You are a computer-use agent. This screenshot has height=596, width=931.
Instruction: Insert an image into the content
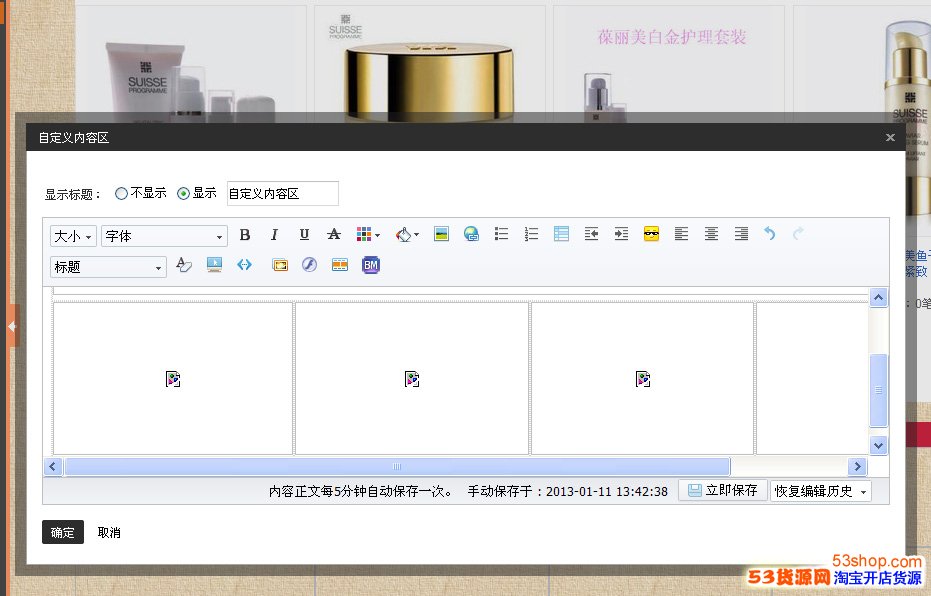(441, 234)
